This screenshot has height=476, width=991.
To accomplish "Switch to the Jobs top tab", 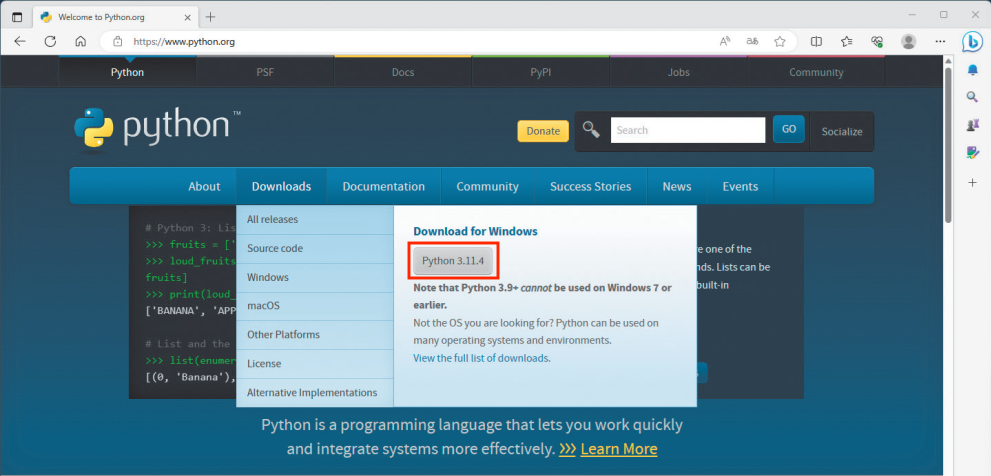I will pos(678,72).
